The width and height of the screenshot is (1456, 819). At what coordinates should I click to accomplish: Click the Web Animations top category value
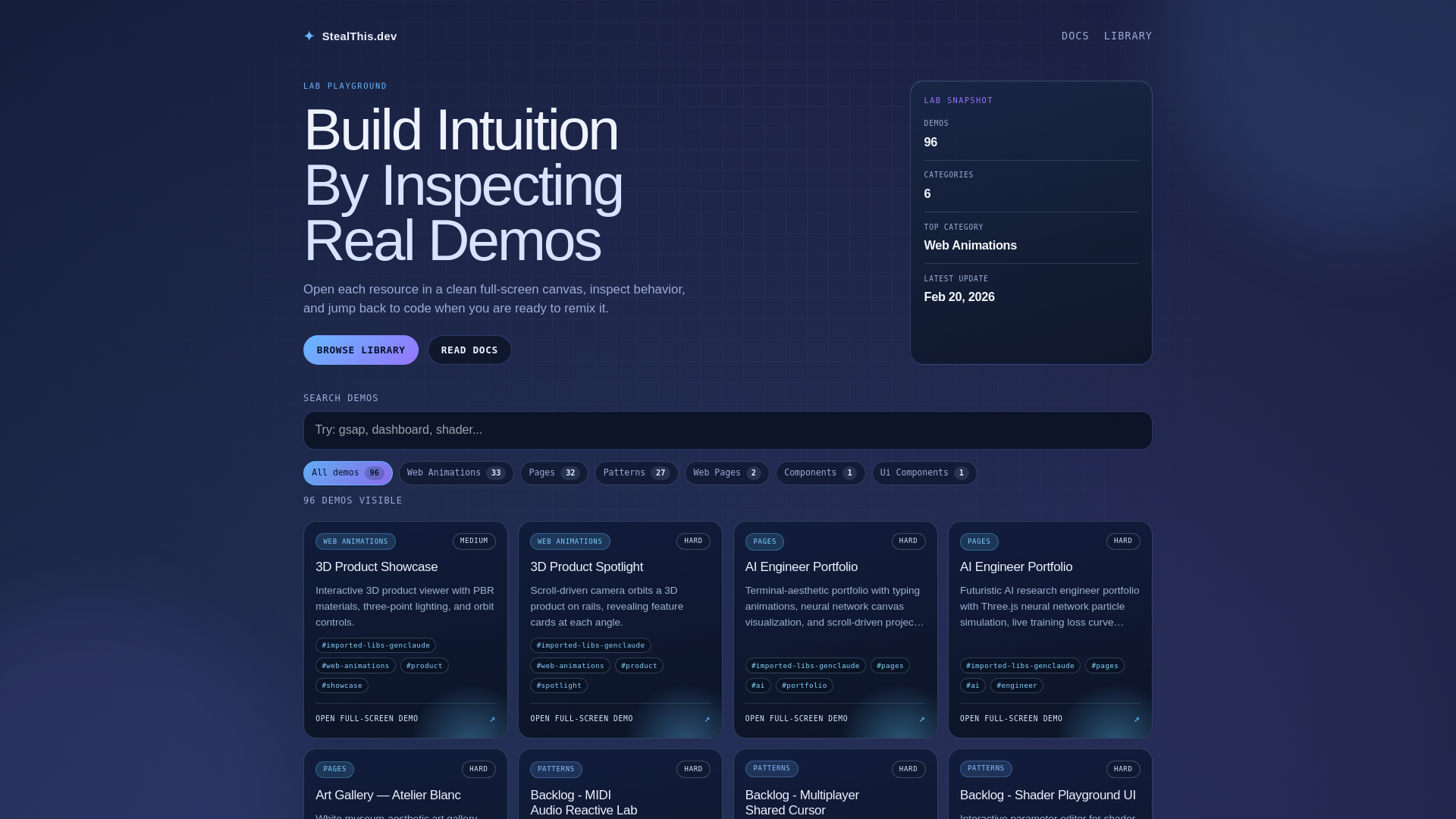(970, 246)
